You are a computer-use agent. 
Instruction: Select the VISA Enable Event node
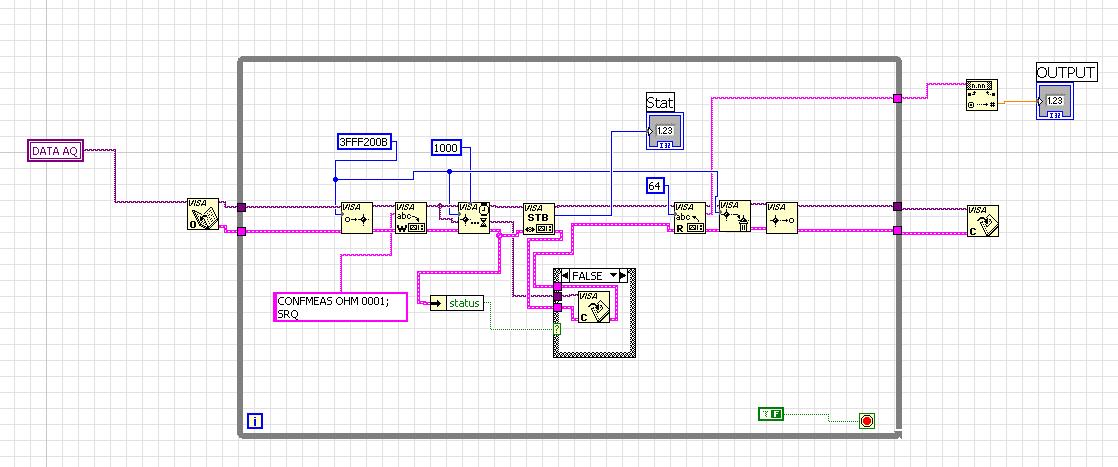pyautogui.click(x=357, y=217)
